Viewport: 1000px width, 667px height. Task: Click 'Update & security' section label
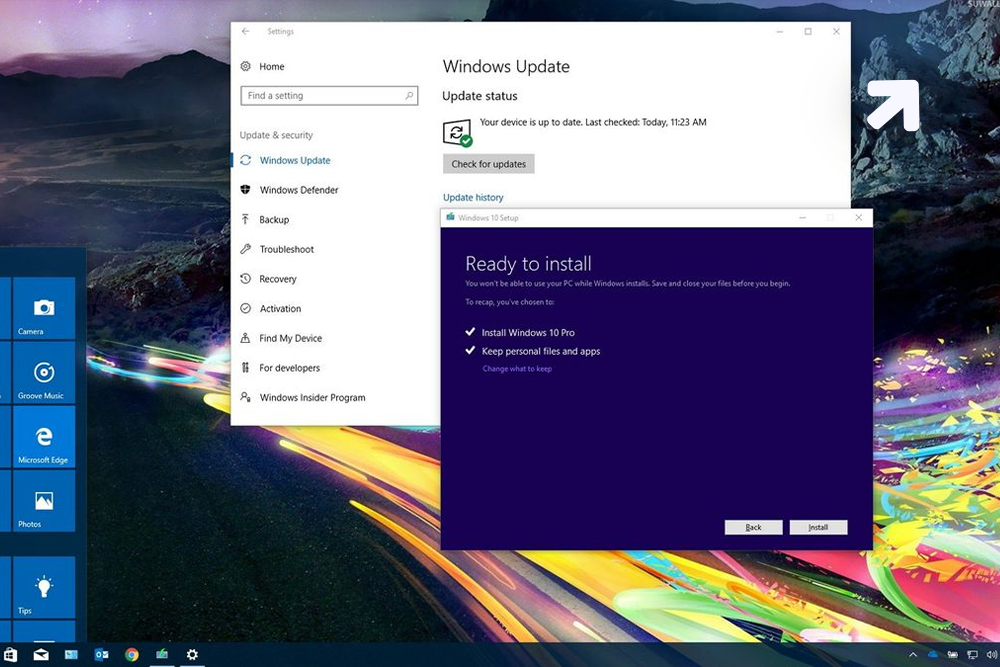point(276,135)
